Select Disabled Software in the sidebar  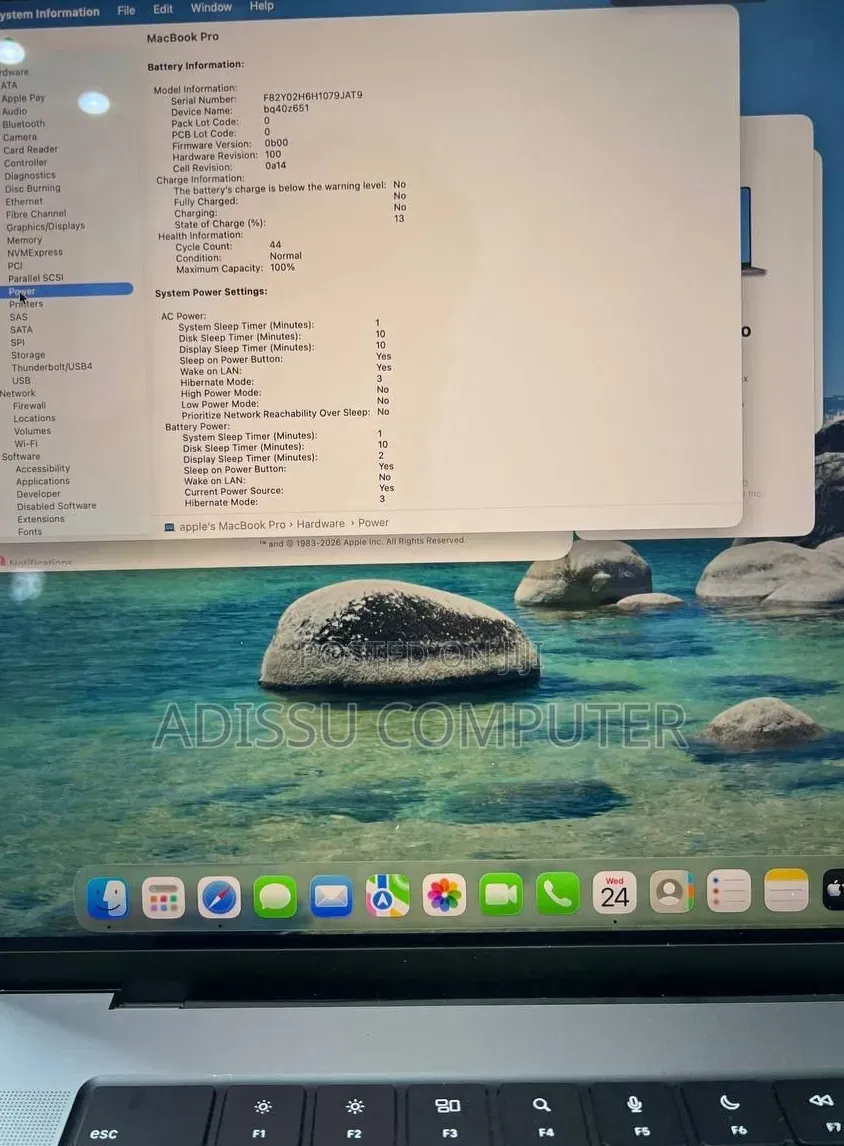pos(57,506)
